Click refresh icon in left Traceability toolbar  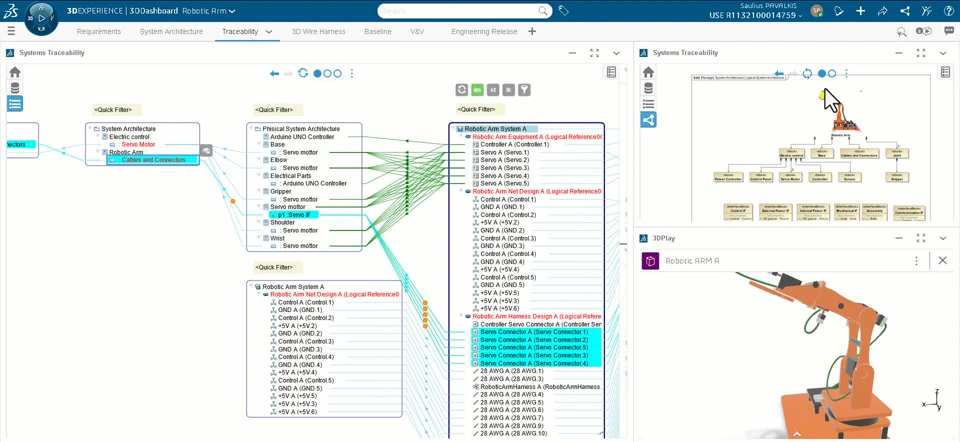click(x=303, y=73)
